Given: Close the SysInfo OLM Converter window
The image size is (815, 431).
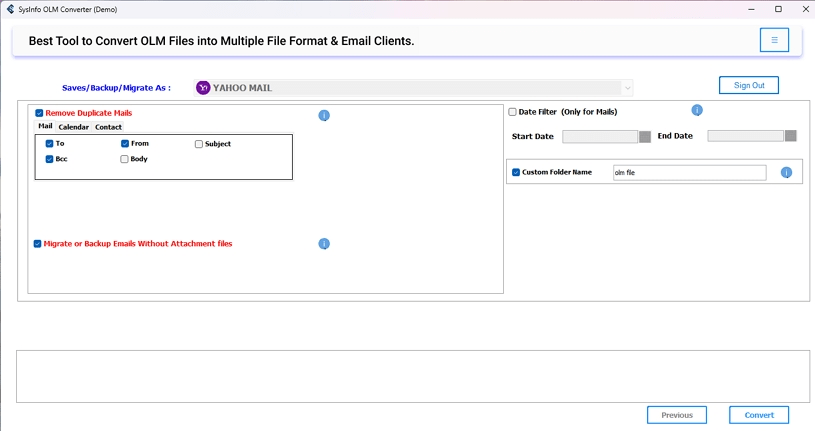Looking at the screenshot, I should [x=805, y=9].
